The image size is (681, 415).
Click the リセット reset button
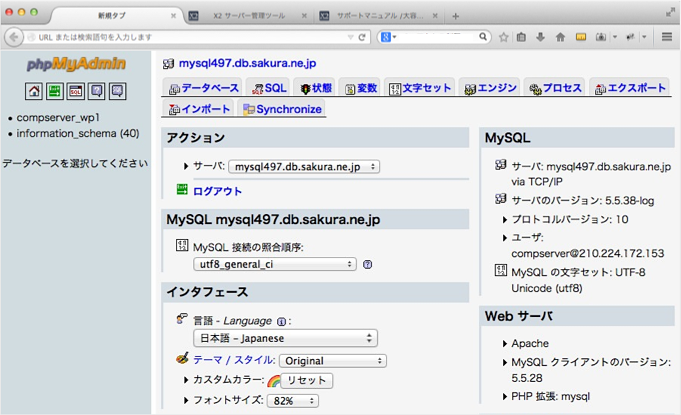pos(307,381)
